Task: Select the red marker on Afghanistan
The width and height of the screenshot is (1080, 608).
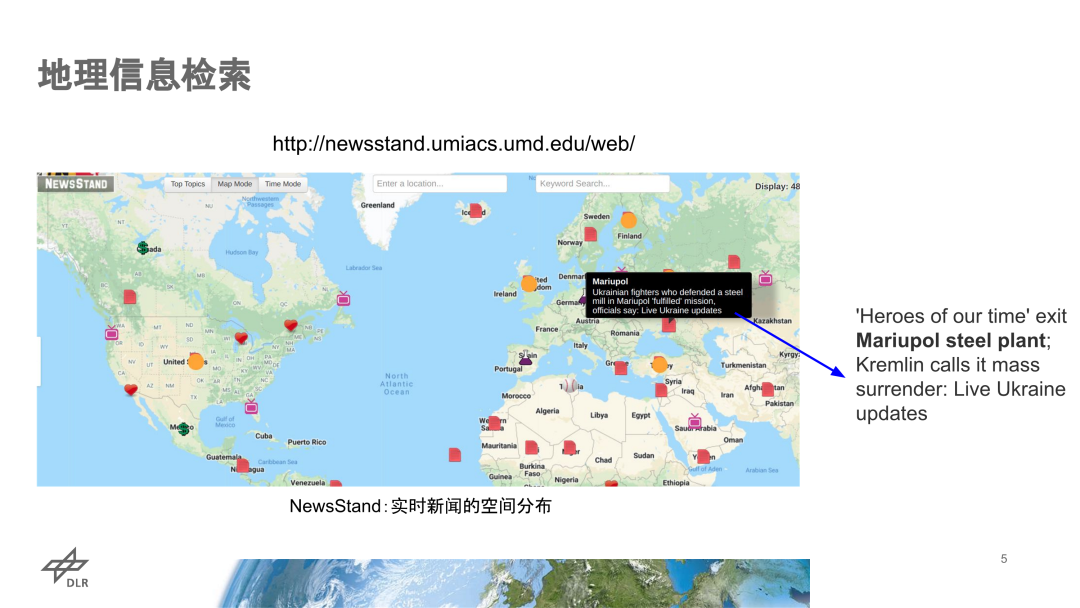Action: [767, 390]
